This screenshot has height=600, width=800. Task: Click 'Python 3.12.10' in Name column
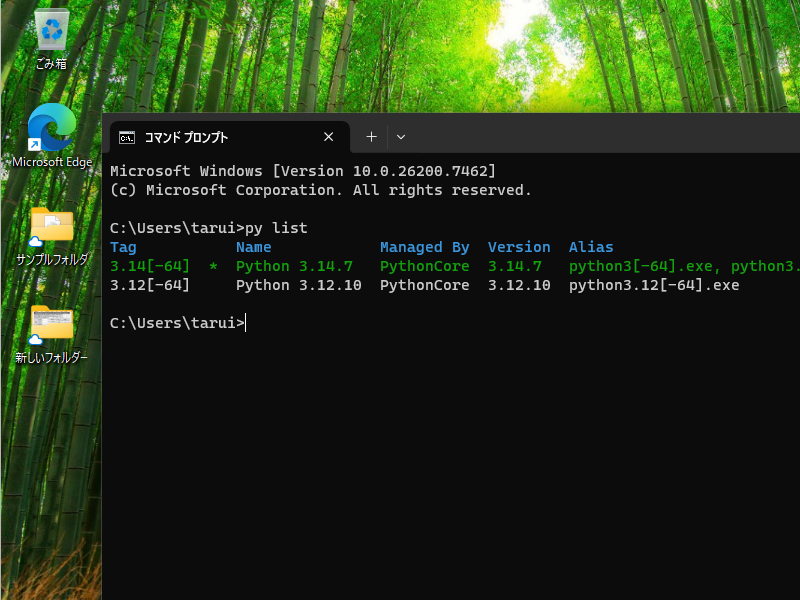[x=298, y=285]
